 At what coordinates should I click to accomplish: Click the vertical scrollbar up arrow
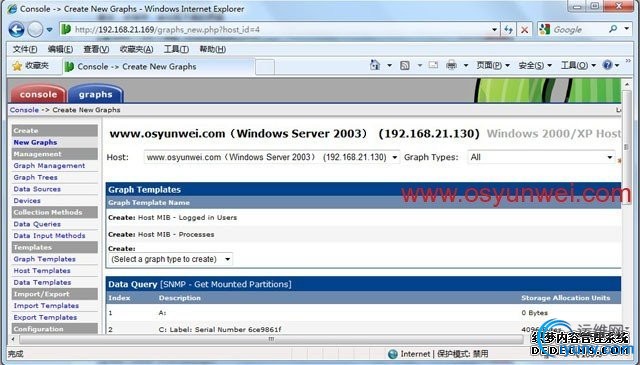[x=627, y=84]
